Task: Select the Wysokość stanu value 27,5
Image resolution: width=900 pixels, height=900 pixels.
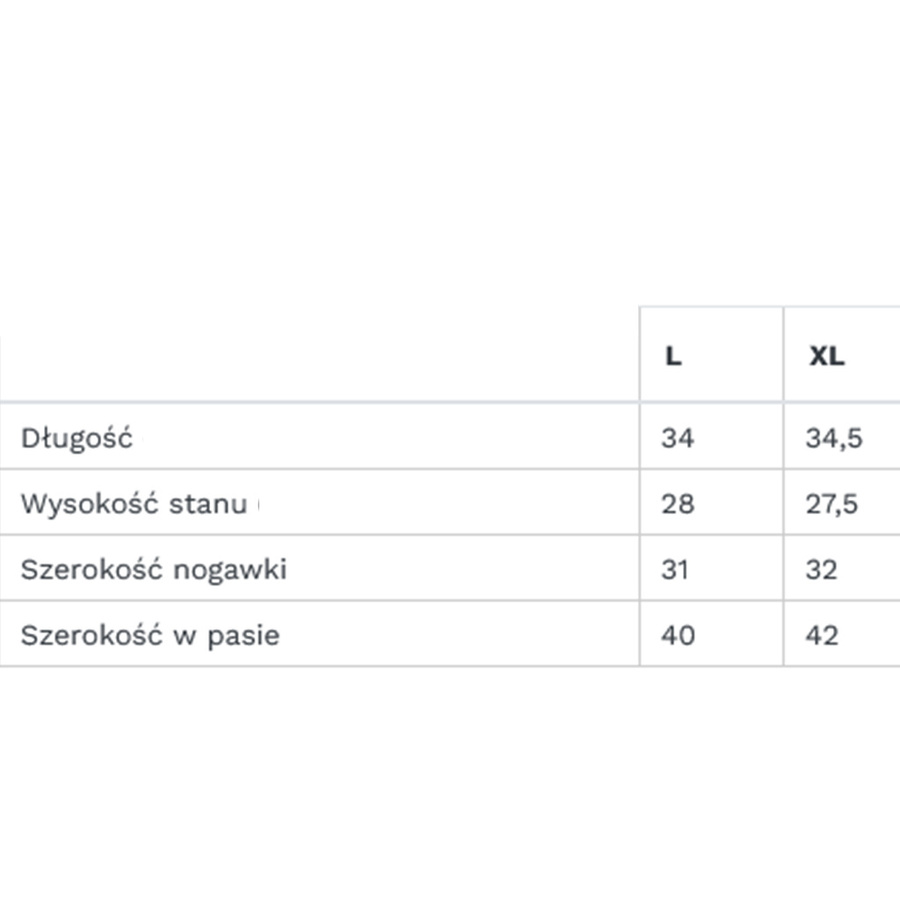Action: 832,503
